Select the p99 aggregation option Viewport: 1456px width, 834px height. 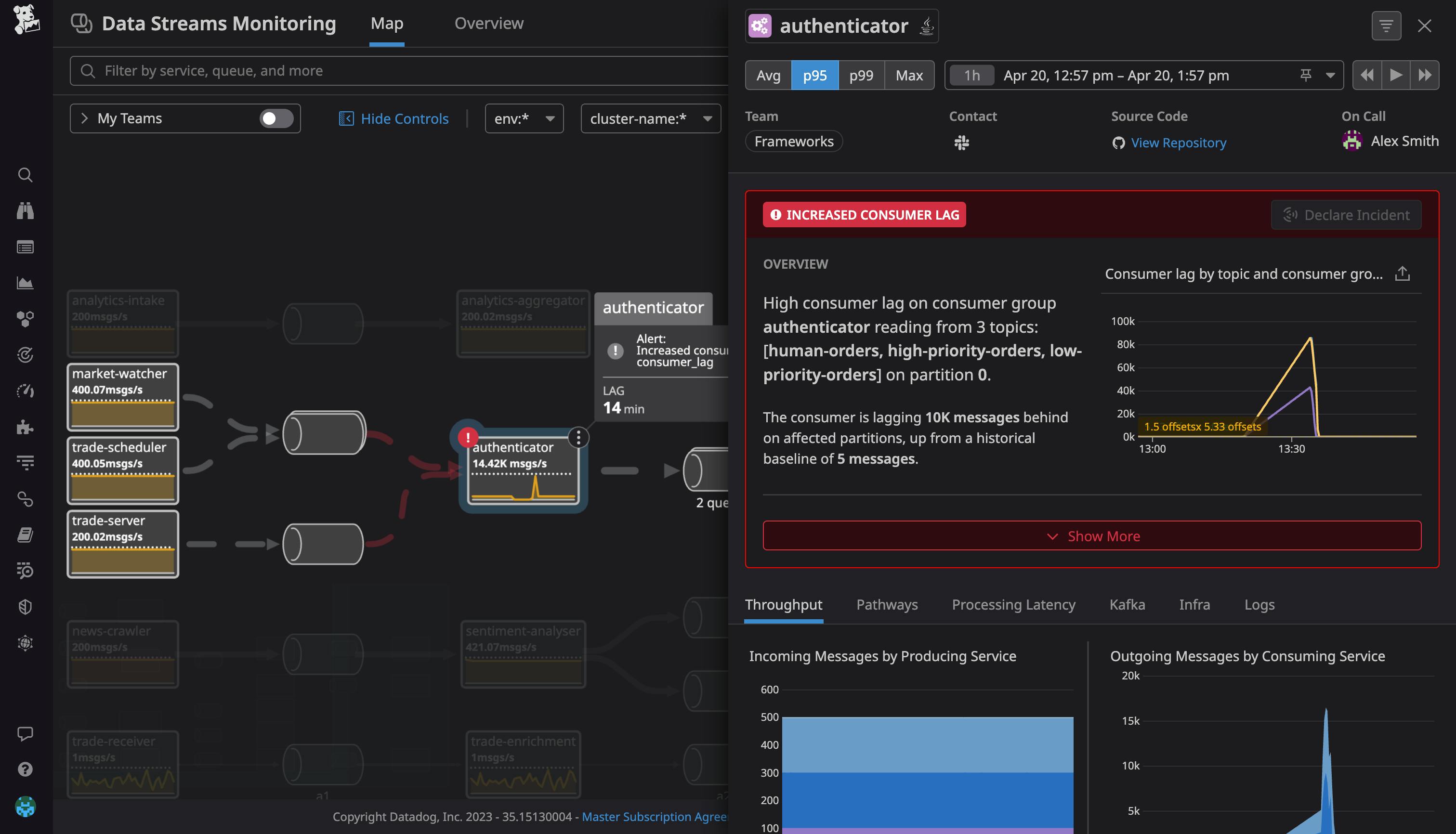click(x=861, y=75)
